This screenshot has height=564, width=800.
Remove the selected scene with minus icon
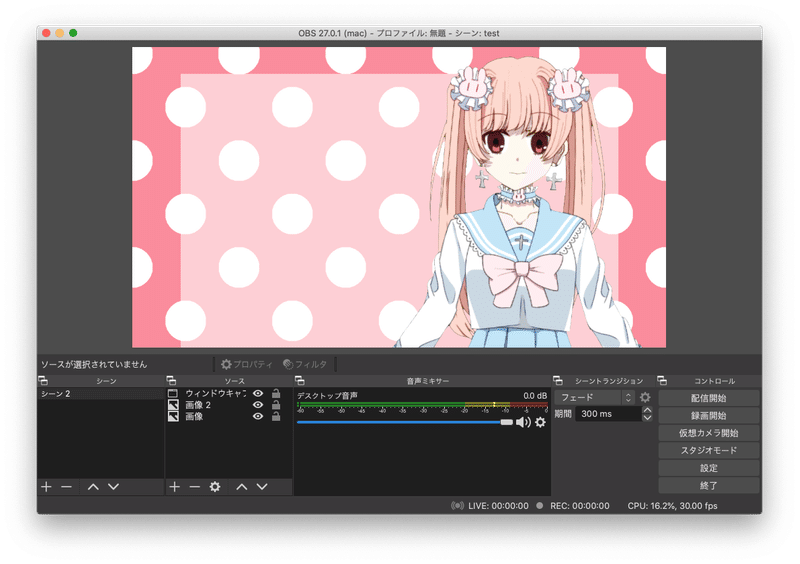point(66,487)
